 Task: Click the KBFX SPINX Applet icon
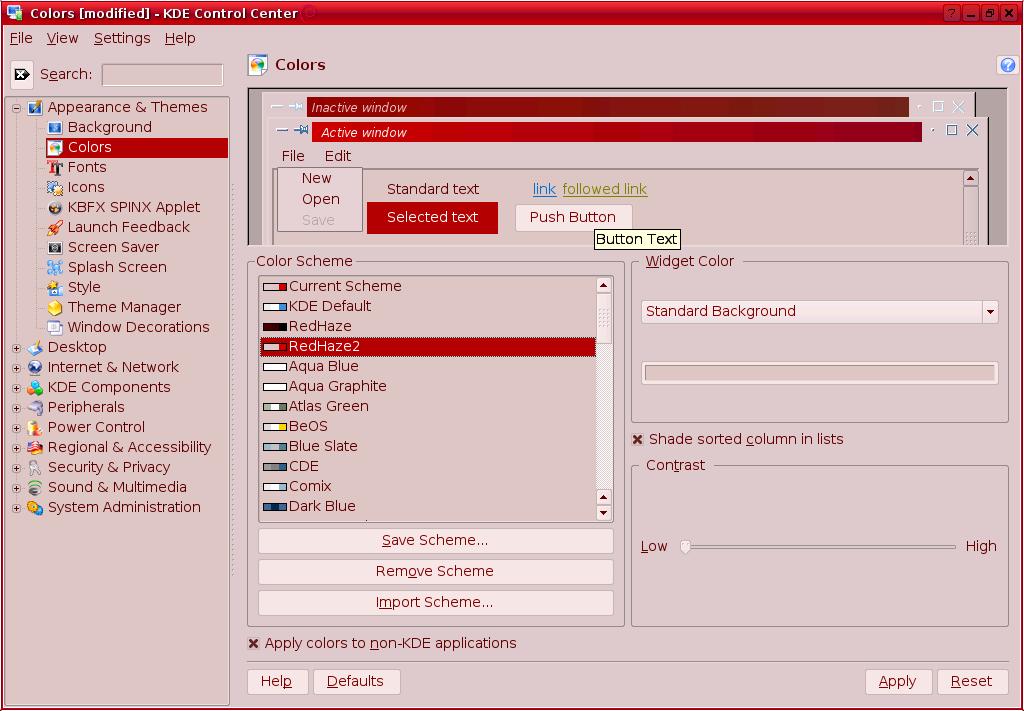coord(55,208)
